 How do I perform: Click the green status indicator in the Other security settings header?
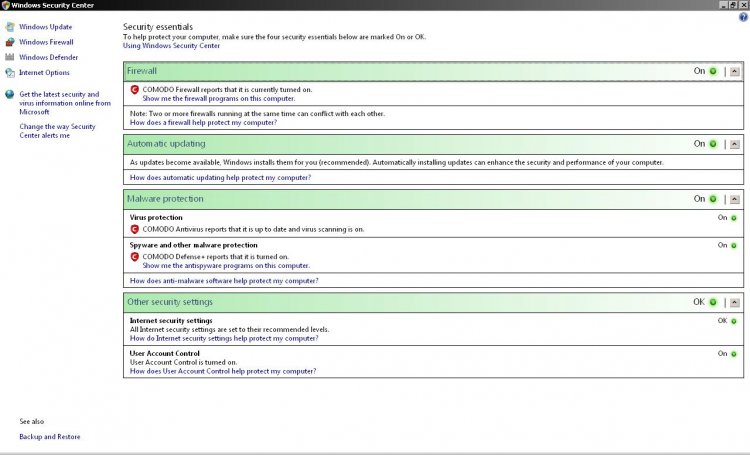point(713,302)
